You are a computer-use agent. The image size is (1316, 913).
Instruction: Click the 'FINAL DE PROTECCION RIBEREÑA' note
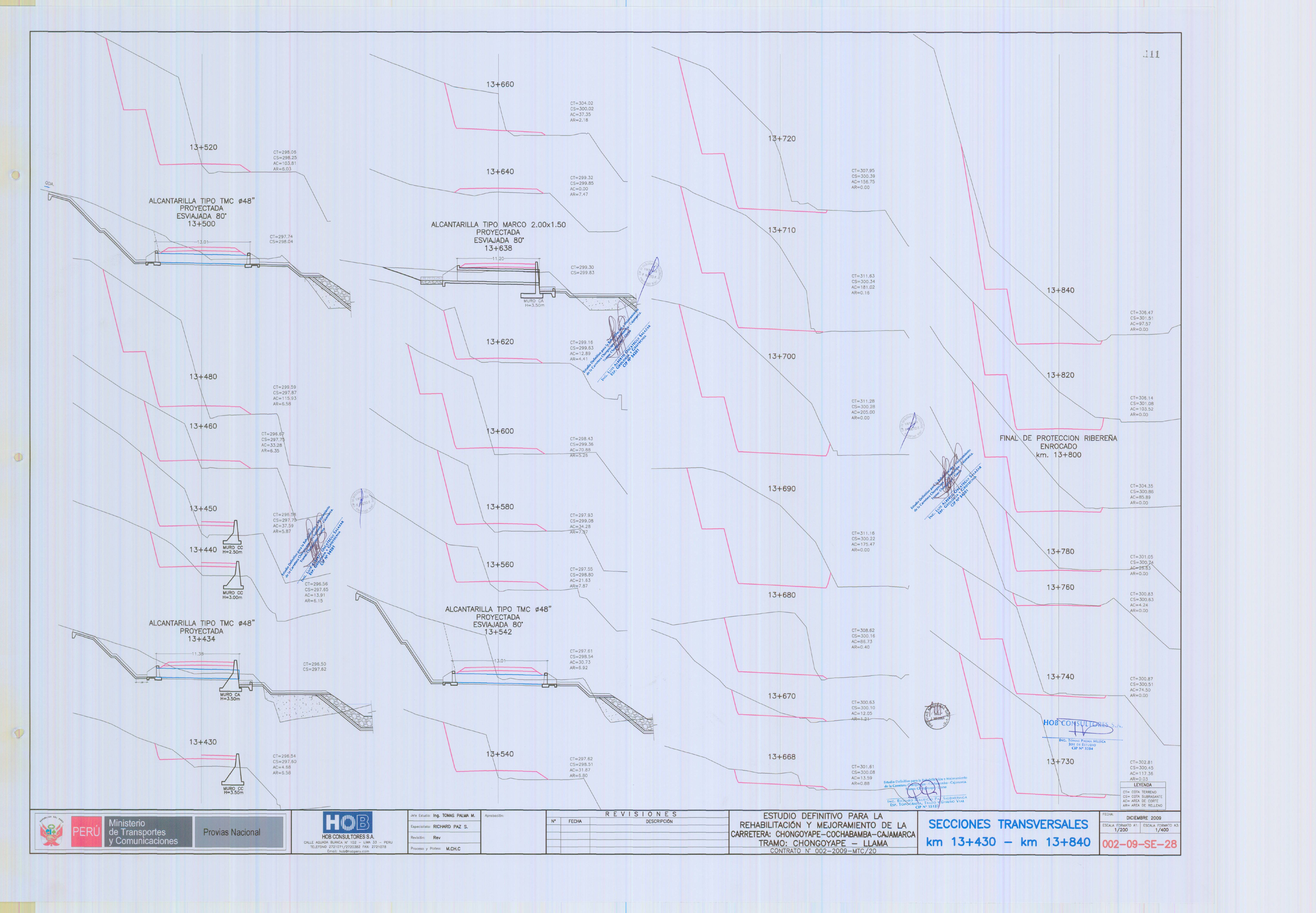[x=1058, y=438]
